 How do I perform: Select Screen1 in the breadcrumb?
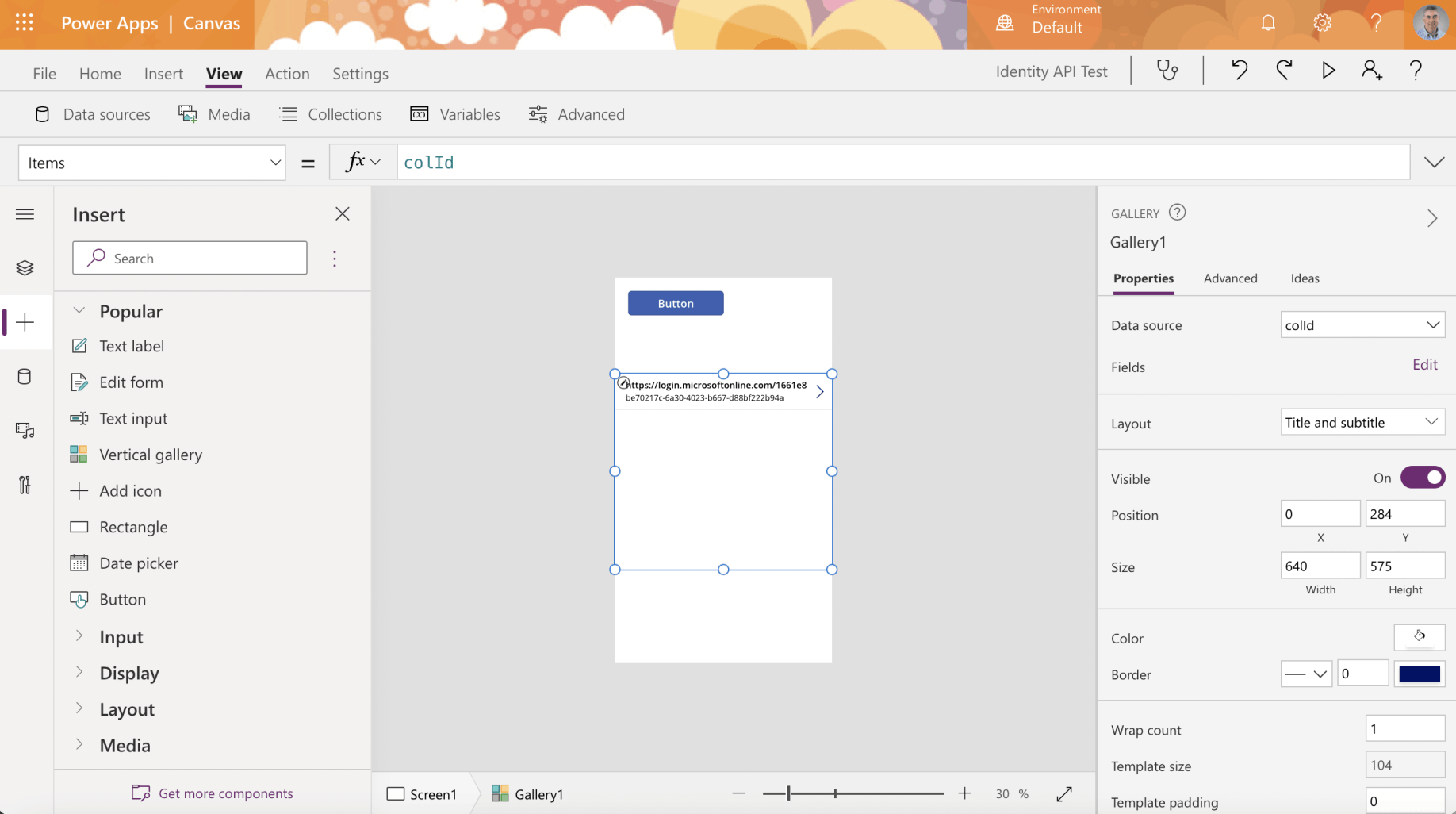422,793
